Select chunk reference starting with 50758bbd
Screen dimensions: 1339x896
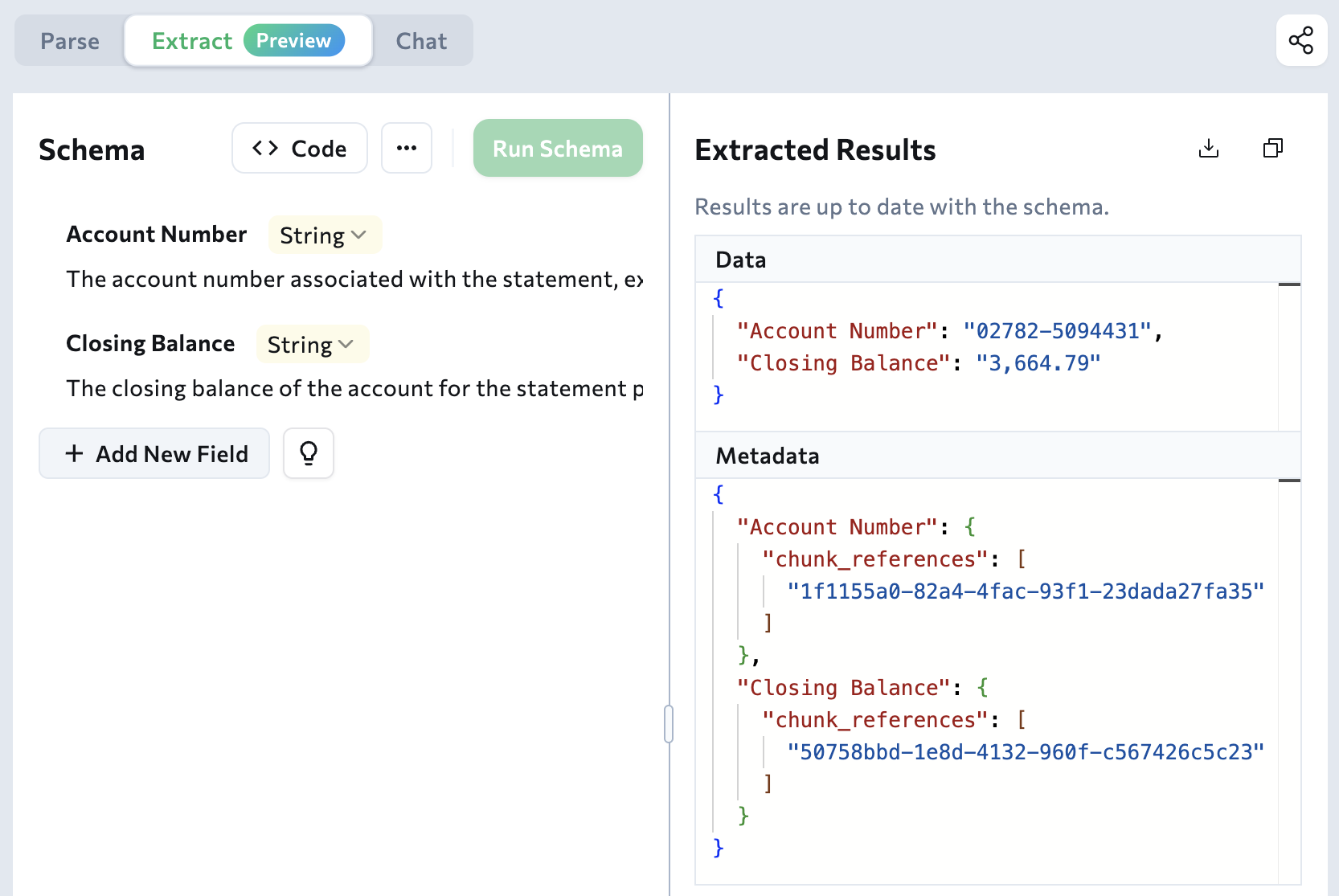pos(1026,752)
